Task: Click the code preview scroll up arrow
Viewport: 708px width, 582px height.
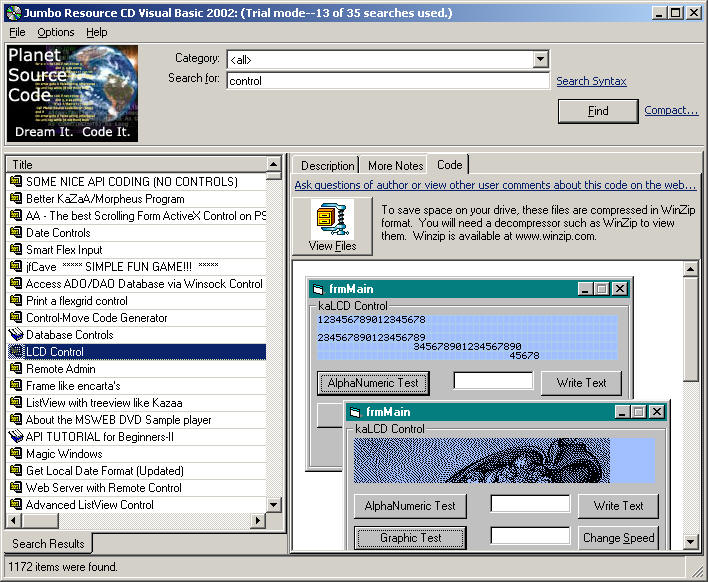Action: pyautogui.click(x=690, y=269)
